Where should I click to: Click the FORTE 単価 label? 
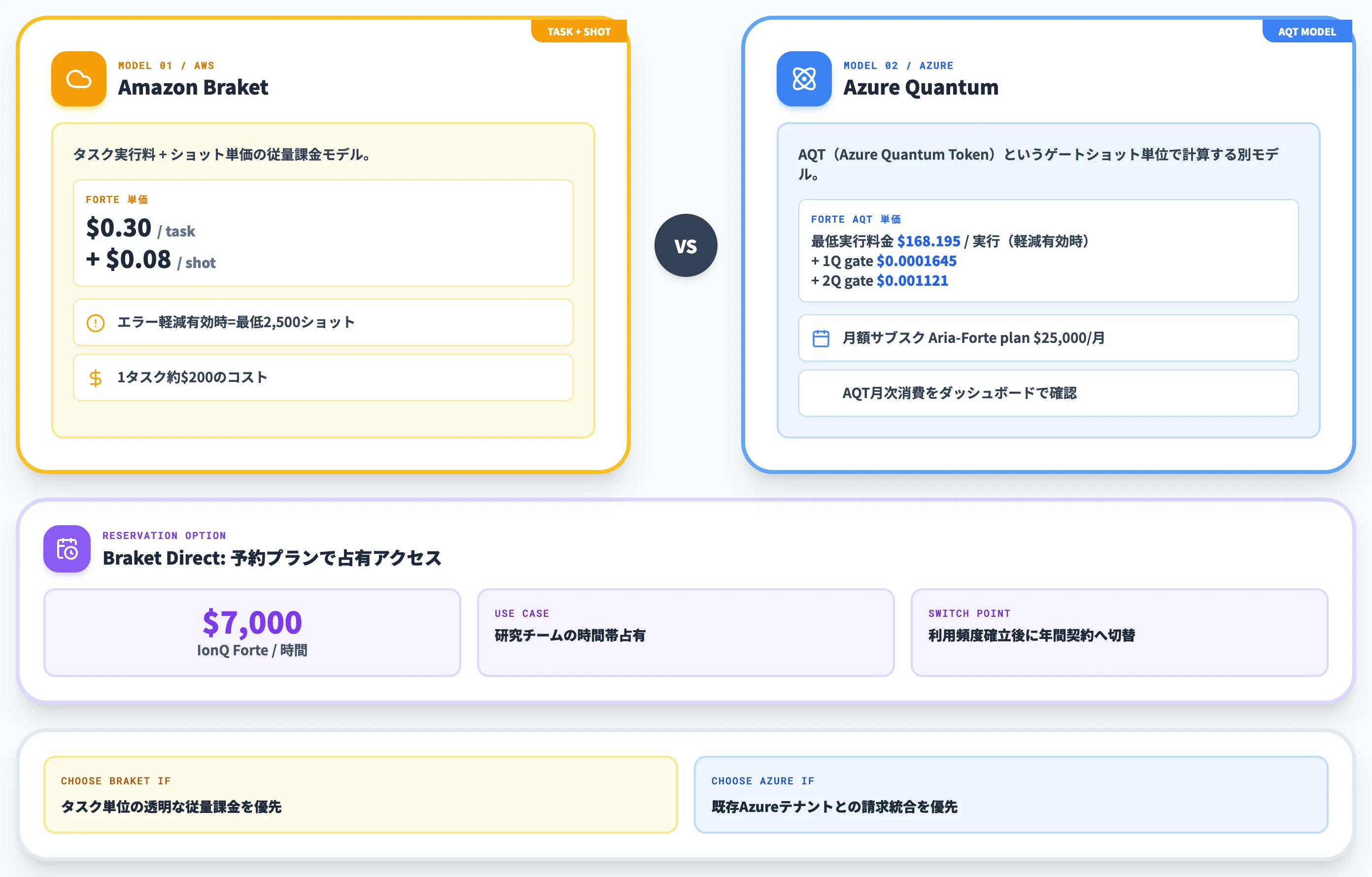tap(117, 200)
